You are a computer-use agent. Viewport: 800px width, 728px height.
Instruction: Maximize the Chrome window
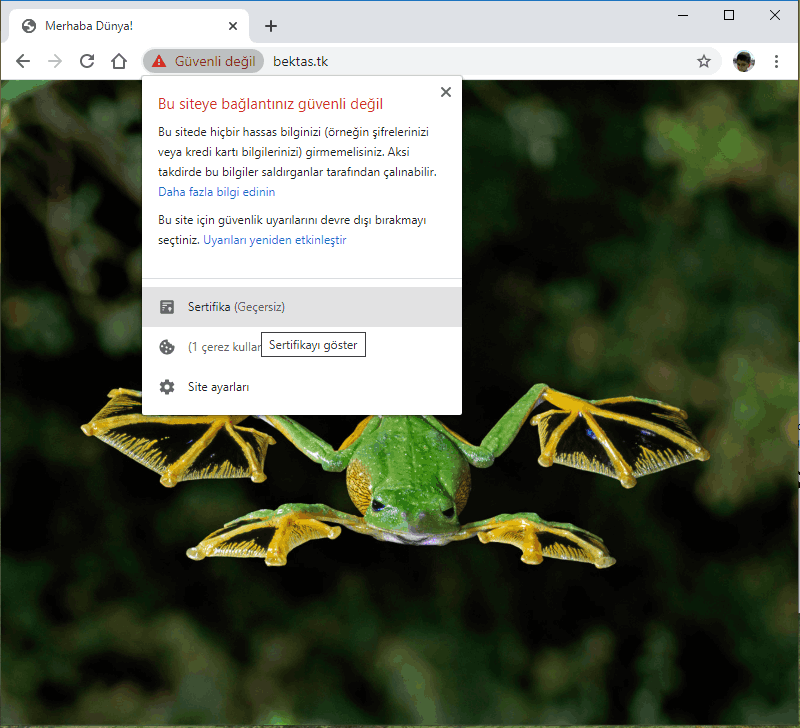[x=729, y=14]
